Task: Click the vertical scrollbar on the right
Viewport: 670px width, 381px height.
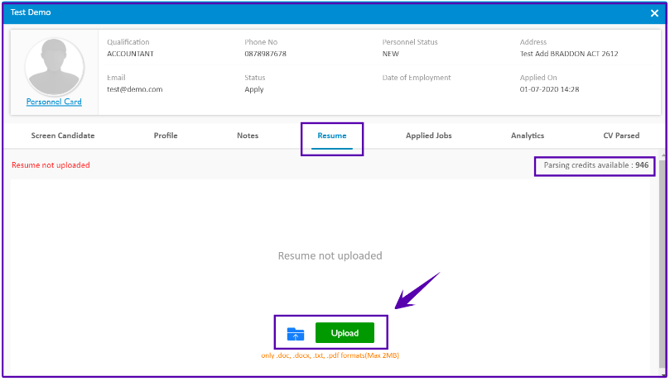Action: (x=663, y=265)
